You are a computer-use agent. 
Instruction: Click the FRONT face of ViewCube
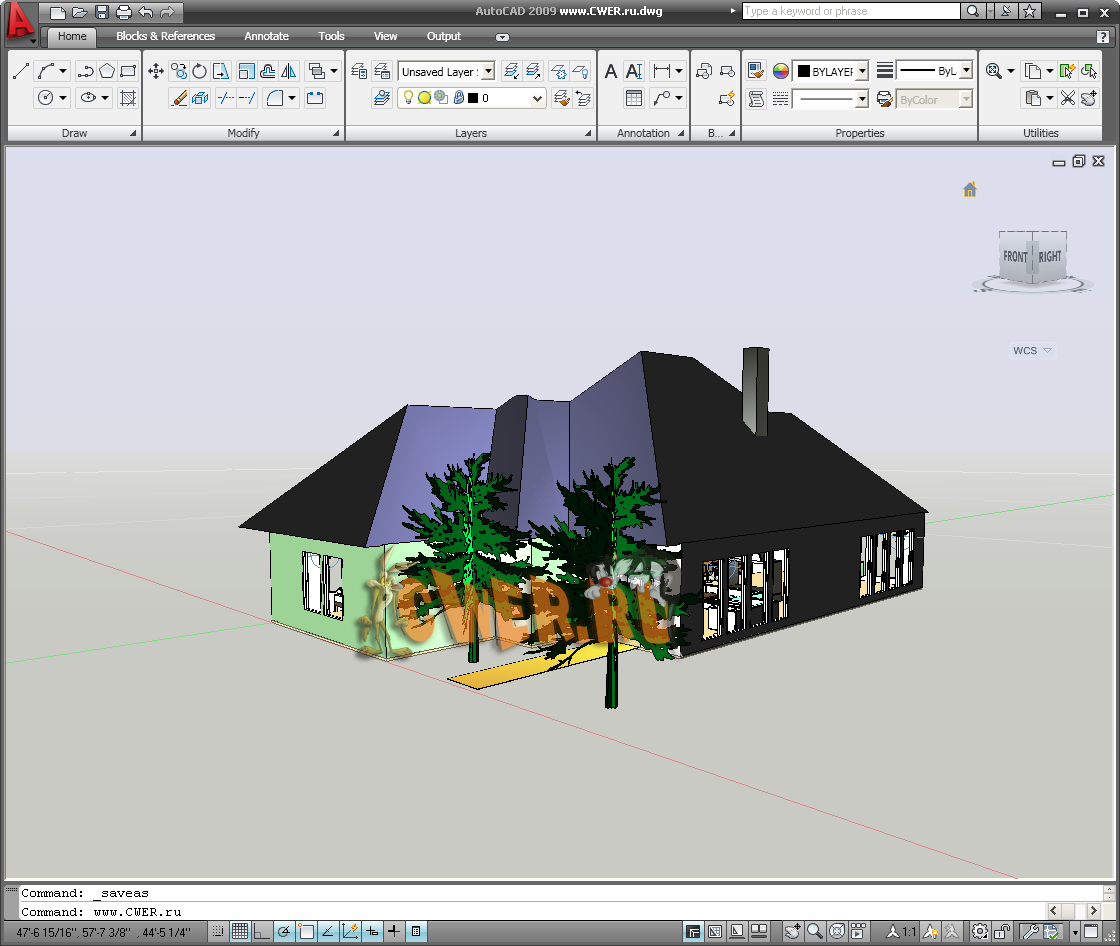click(x=1014, y=257)
